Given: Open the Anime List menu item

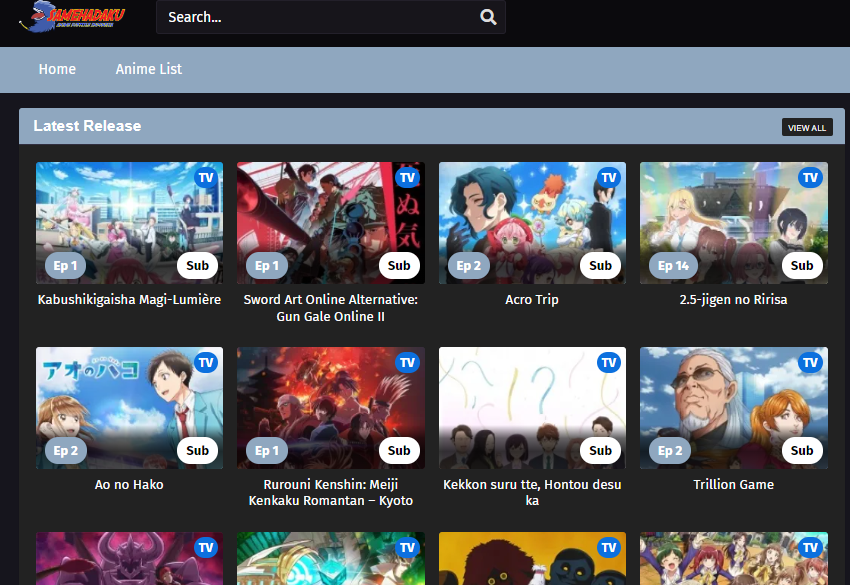Looking at the screenshot, I should point(149,69).
